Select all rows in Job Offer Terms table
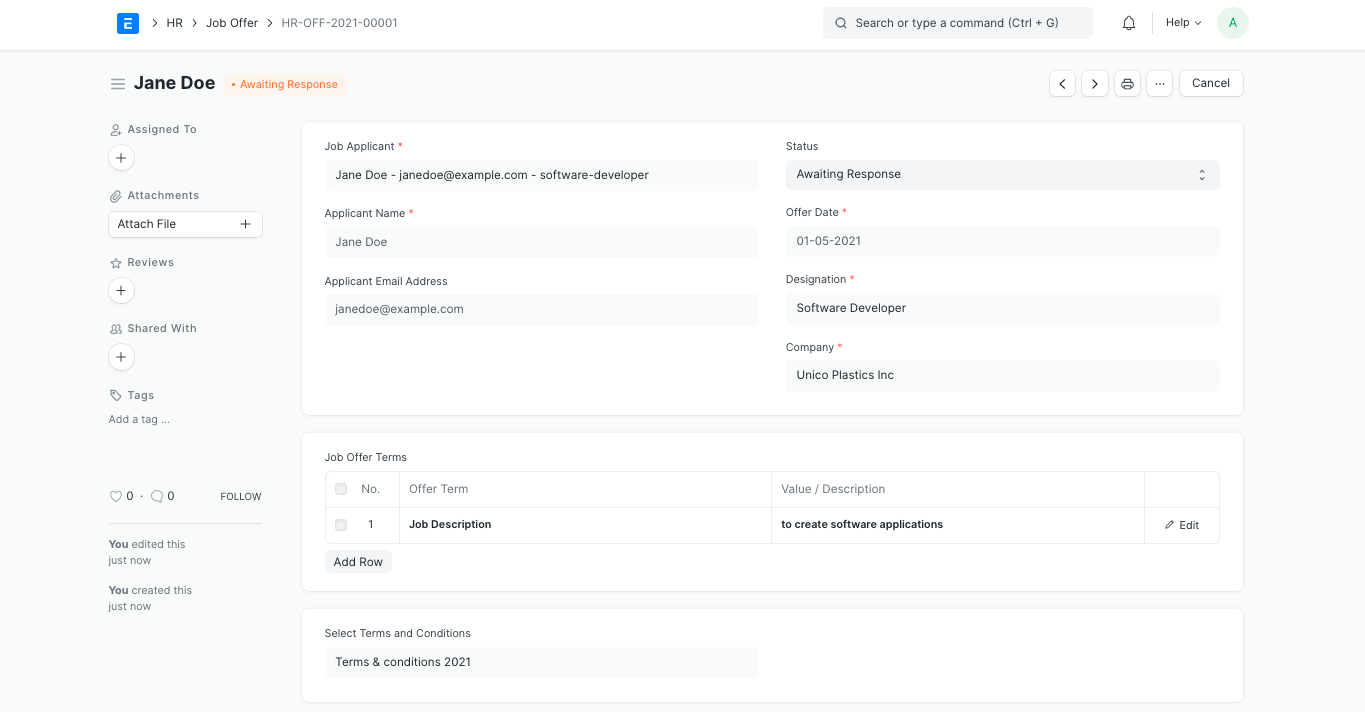1365x712 pixels. coord(340,489)
